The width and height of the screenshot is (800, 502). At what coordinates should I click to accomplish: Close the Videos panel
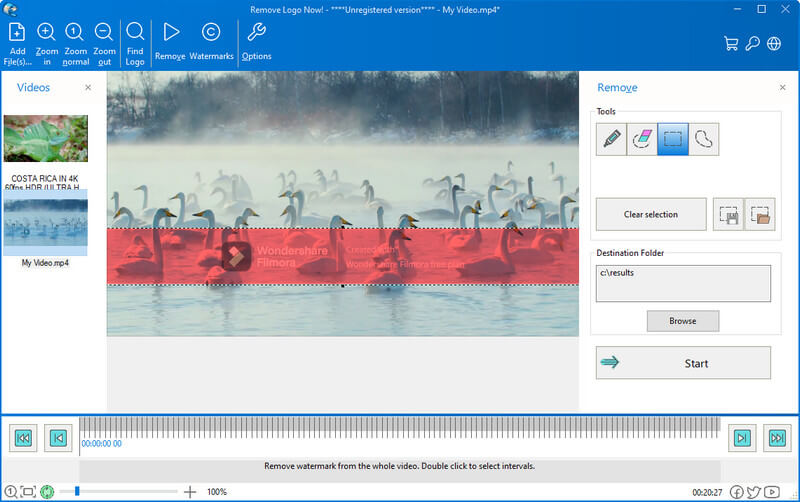[87, 88]
